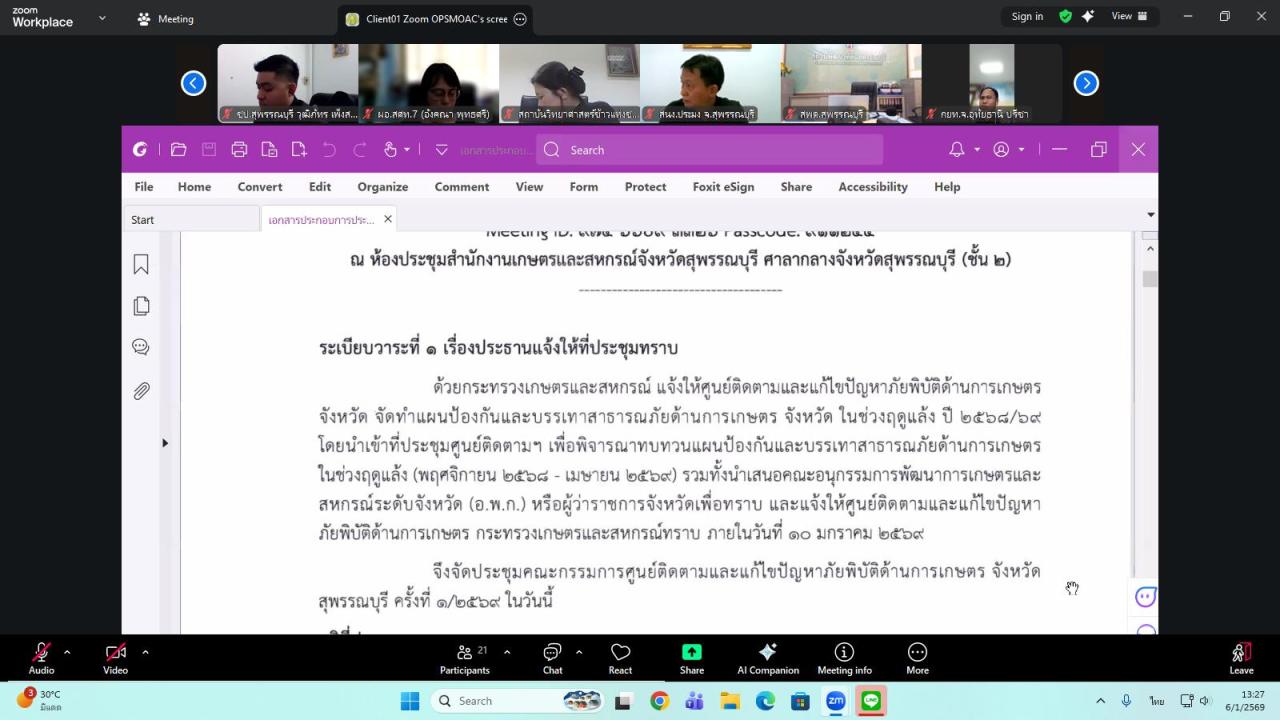Click the Redo icon
Image resolution: width=1280 pixels, height=720 pixels.
pyautogui.click(x=360, y=148)
